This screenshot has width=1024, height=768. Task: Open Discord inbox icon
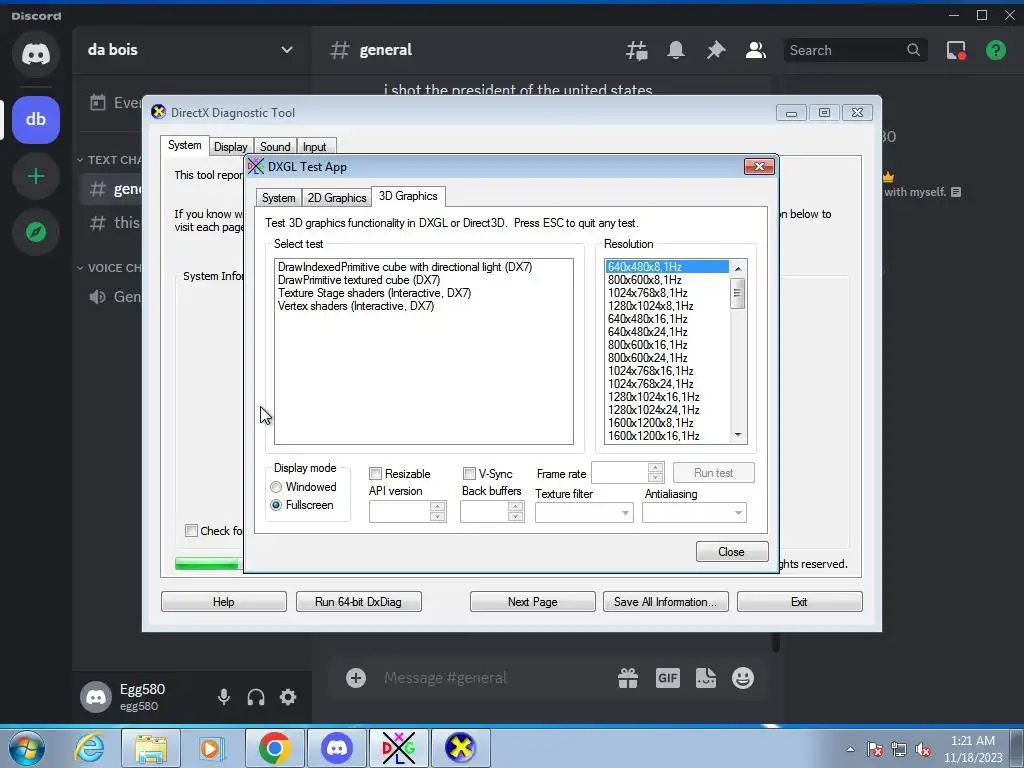(x=956, y=50)
